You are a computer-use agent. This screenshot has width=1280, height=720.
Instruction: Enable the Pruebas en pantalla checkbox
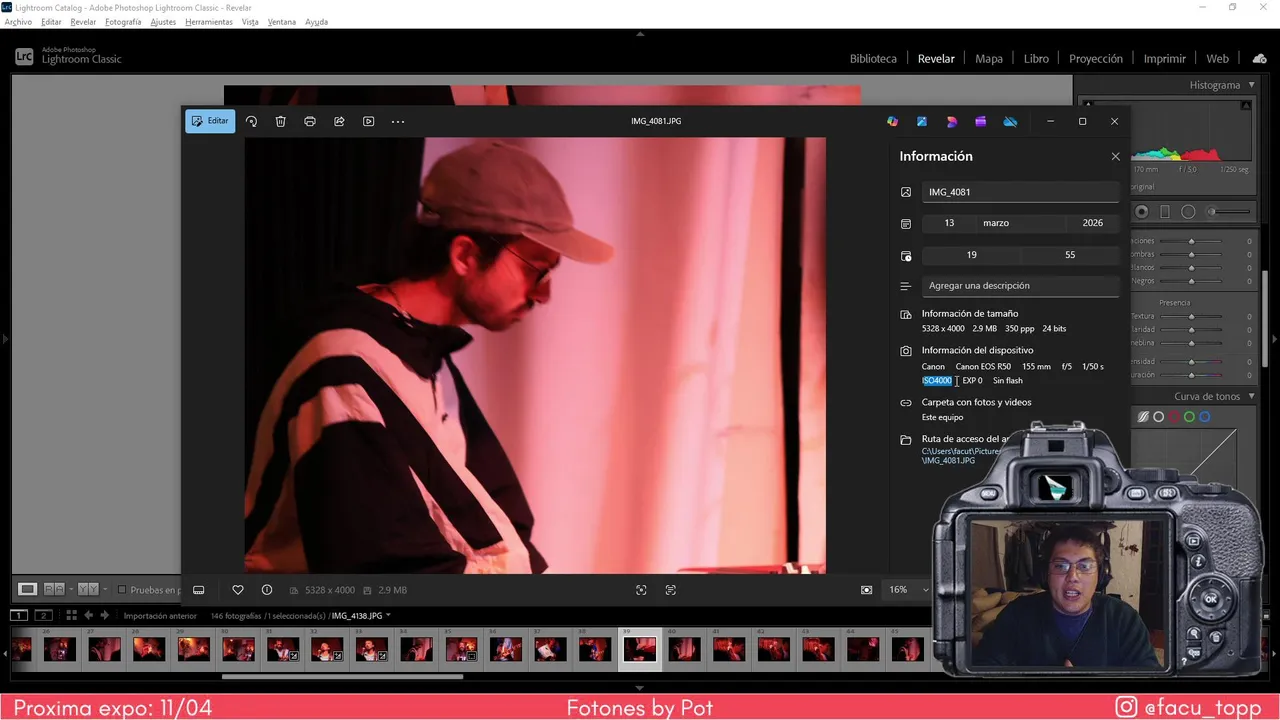[122, 590]
